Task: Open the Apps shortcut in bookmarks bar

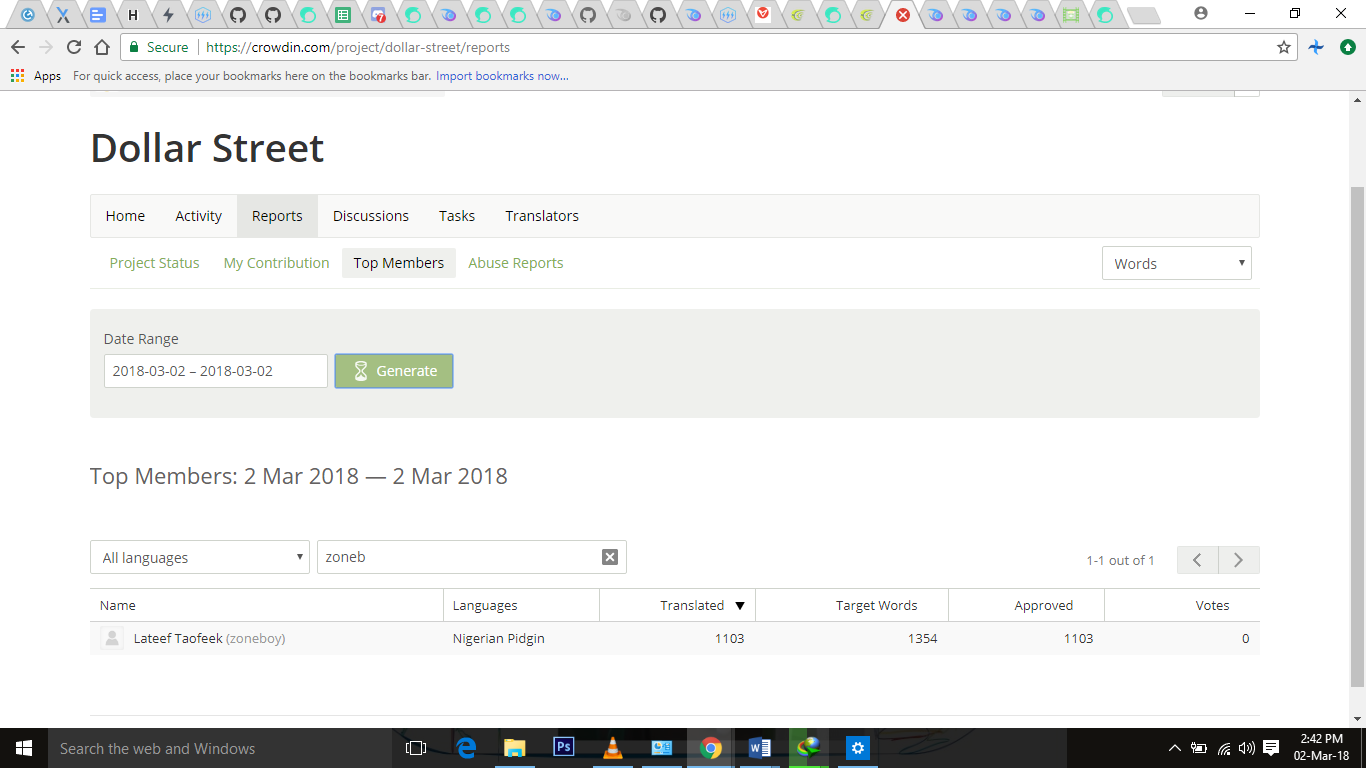Action: coord(36,76)
